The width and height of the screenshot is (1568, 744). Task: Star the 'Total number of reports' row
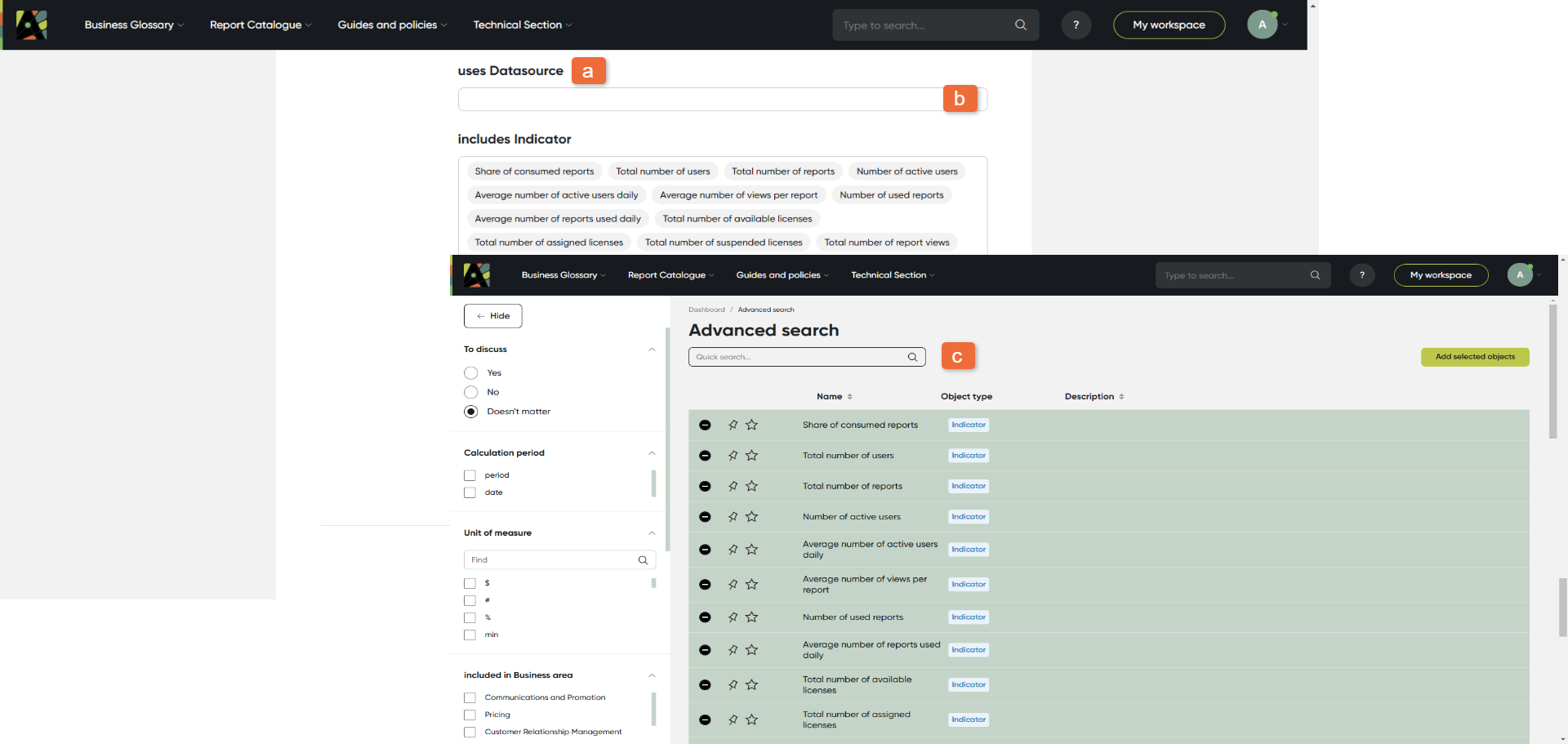point(752,487)
